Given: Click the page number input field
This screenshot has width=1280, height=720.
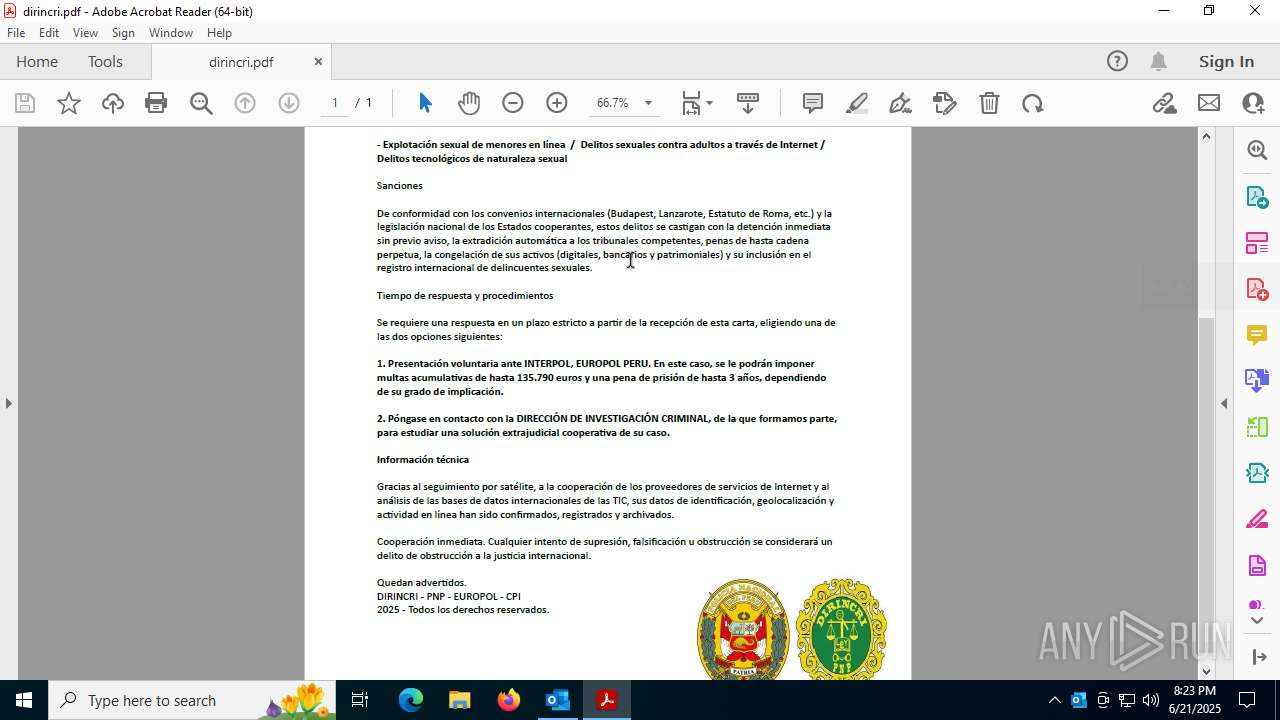Looking at the screenshot, I should pyautogui.click(x=335, y=103).
